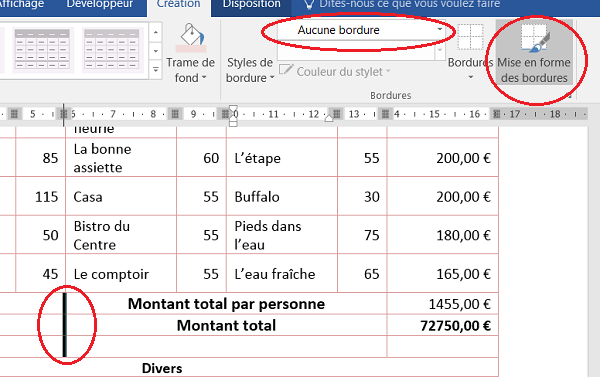Click the right indent marker on ruler
600x377 pixels.
point(329,119)
